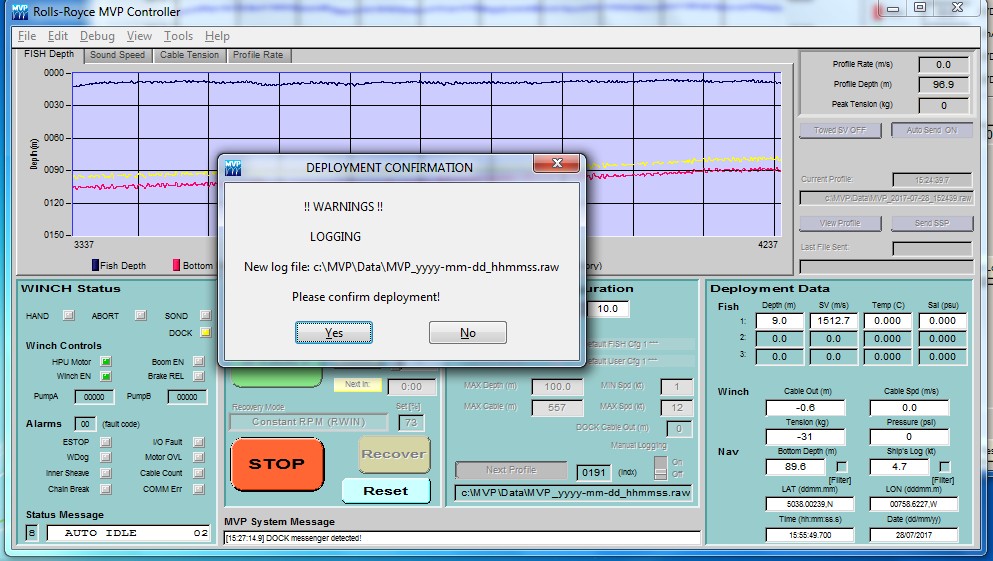
Task: Click the MVP icon in the dialog title bar
Action: (x=233, y=167)
